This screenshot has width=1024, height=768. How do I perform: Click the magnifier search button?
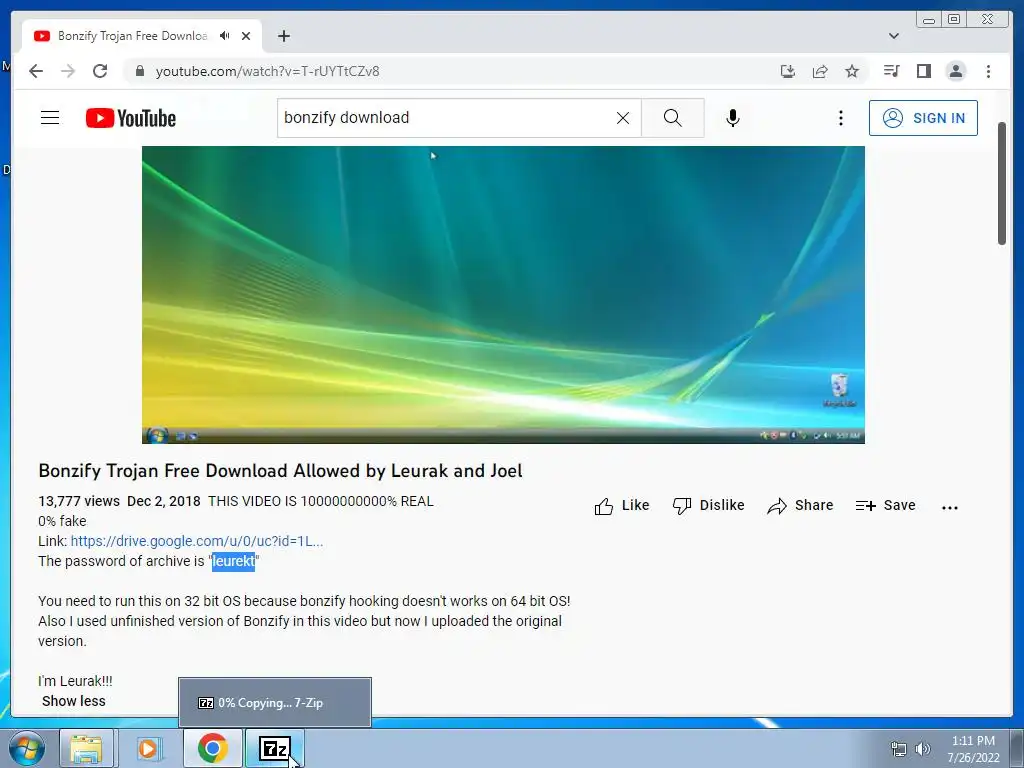(x=673, y=118)
